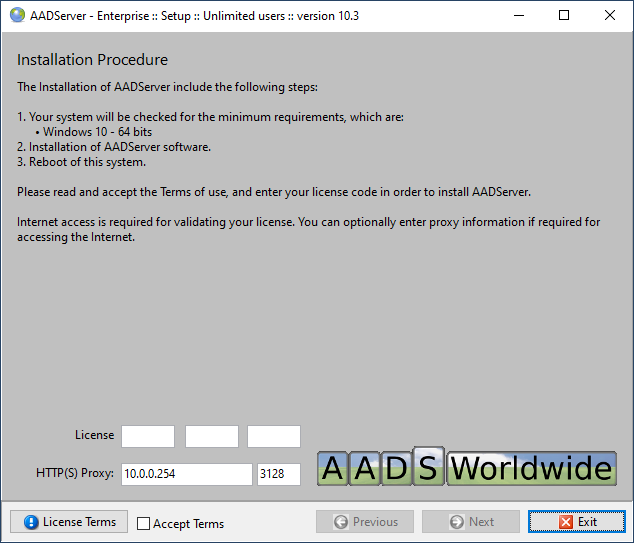Click the second 'A' tile in AADS logo

(x=365, y=469)
